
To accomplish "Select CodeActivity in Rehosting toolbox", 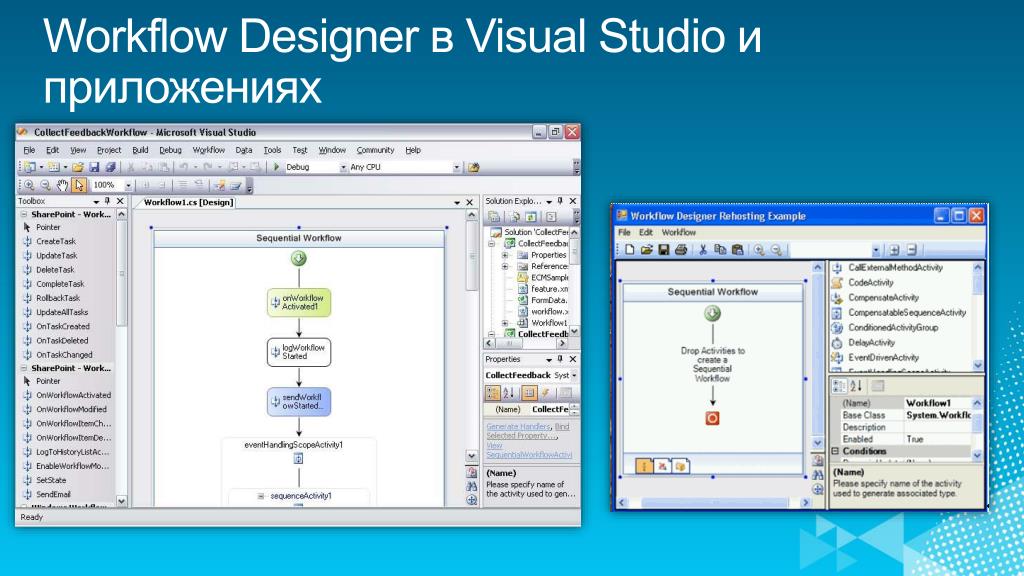I will [x=870, y=283].
